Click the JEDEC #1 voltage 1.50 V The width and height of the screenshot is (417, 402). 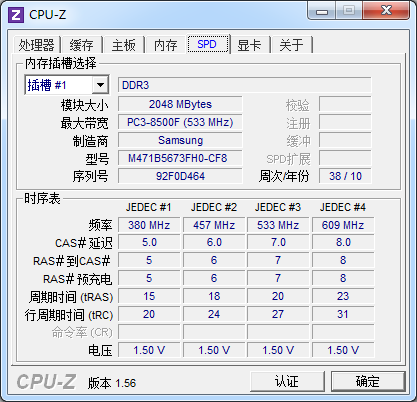(x=149, y=350)
